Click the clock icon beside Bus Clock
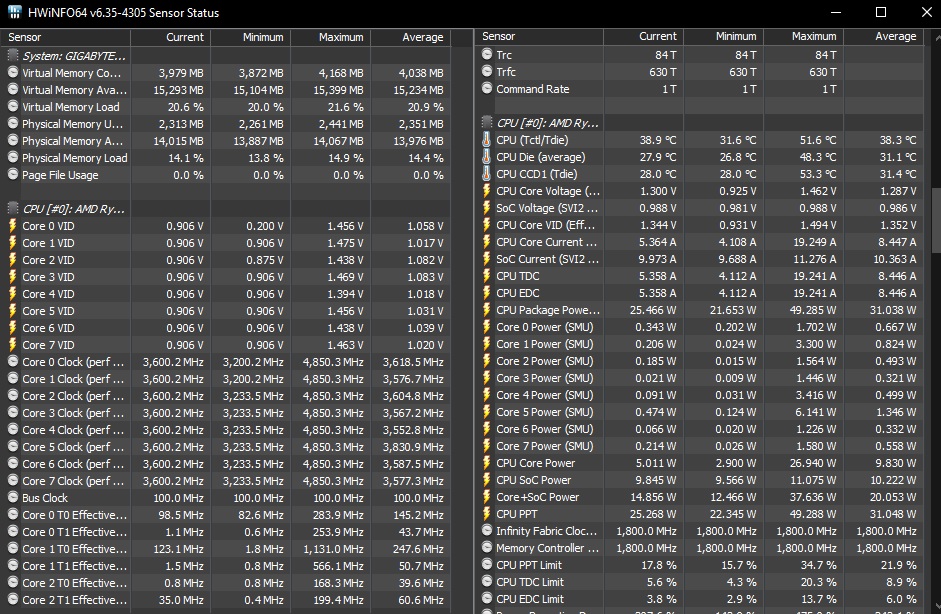The height and width of the screenshot is (614, 941). point(13,498)
